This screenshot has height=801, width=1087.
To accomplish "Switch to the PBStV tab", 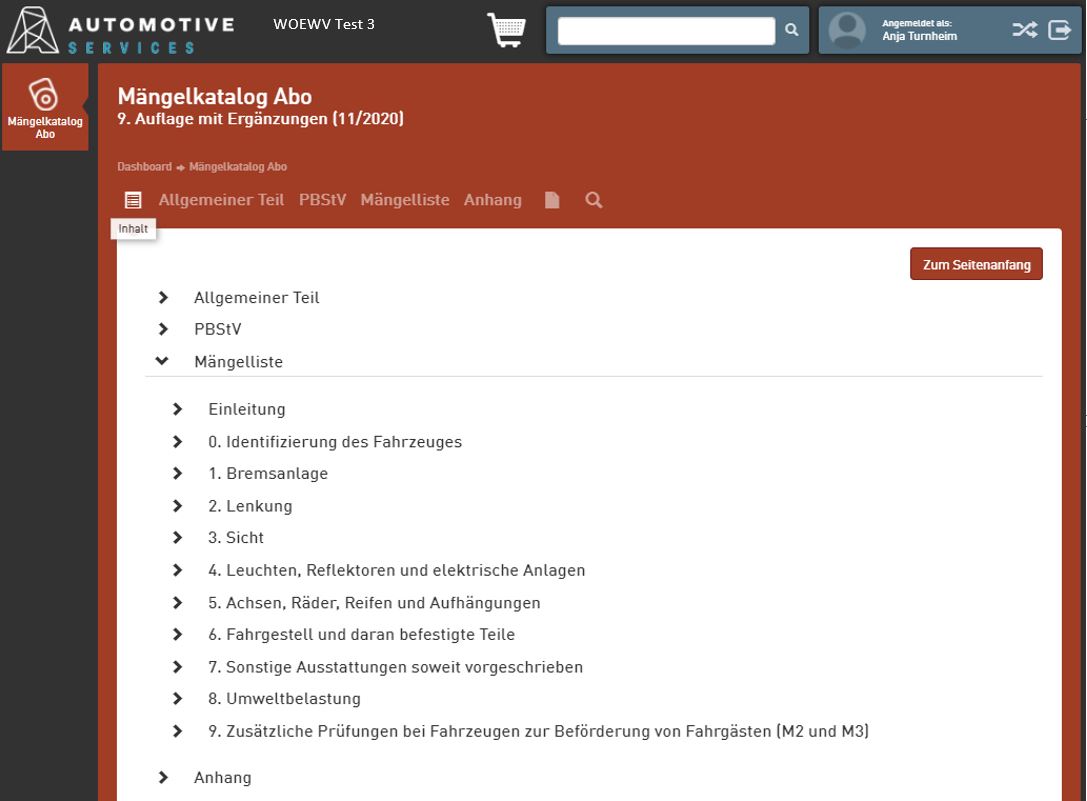I will coord(322,200).
